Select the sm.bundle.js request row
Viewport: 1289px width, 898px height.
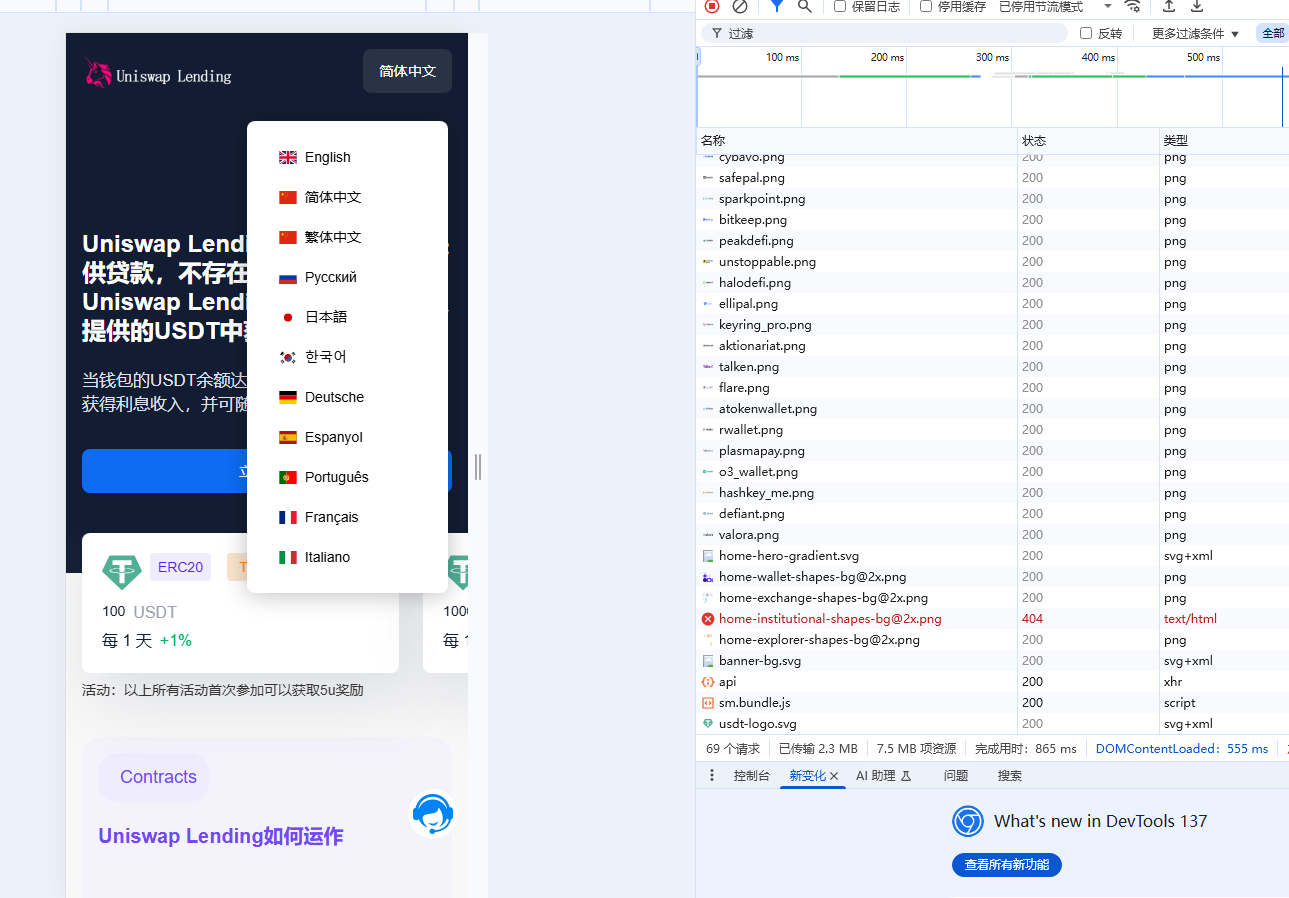(x=992, y=703)
